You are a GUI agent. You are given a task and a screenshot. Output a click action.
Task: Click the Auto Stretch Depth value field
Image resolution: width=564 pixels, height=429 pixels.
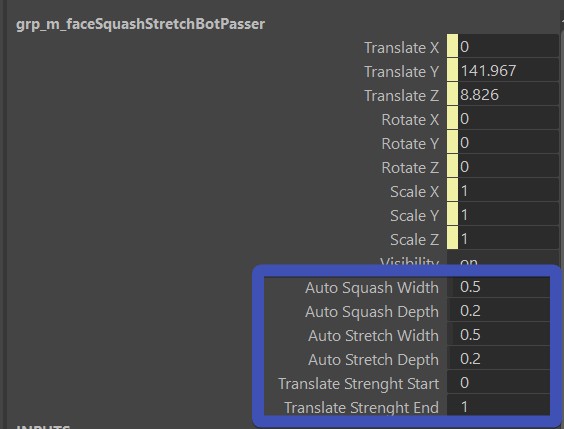pyautogui.click(x=499, y=359)
